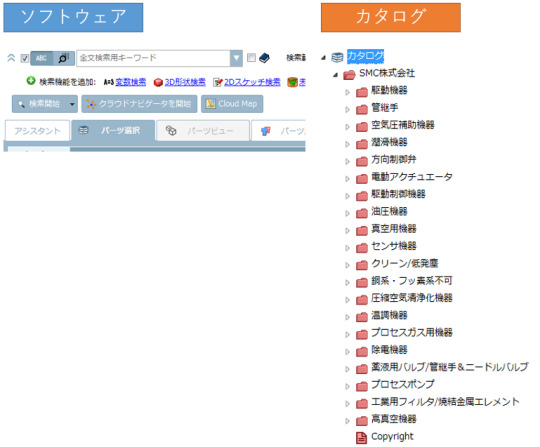Open the 変数検索 link
540x447 pixels.
131,82
